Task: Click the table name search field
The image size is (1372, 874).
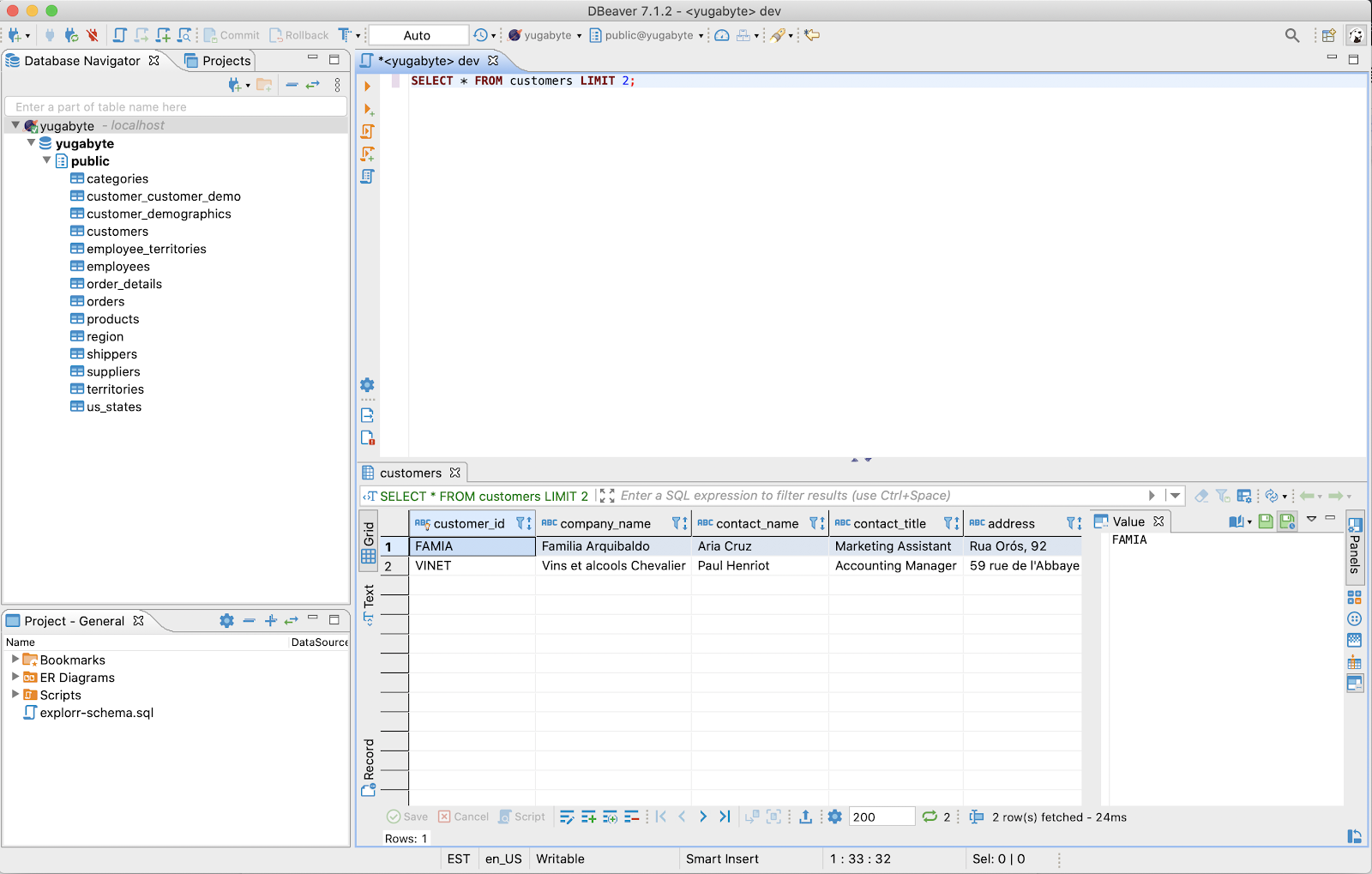Action: tap(176, 107)
